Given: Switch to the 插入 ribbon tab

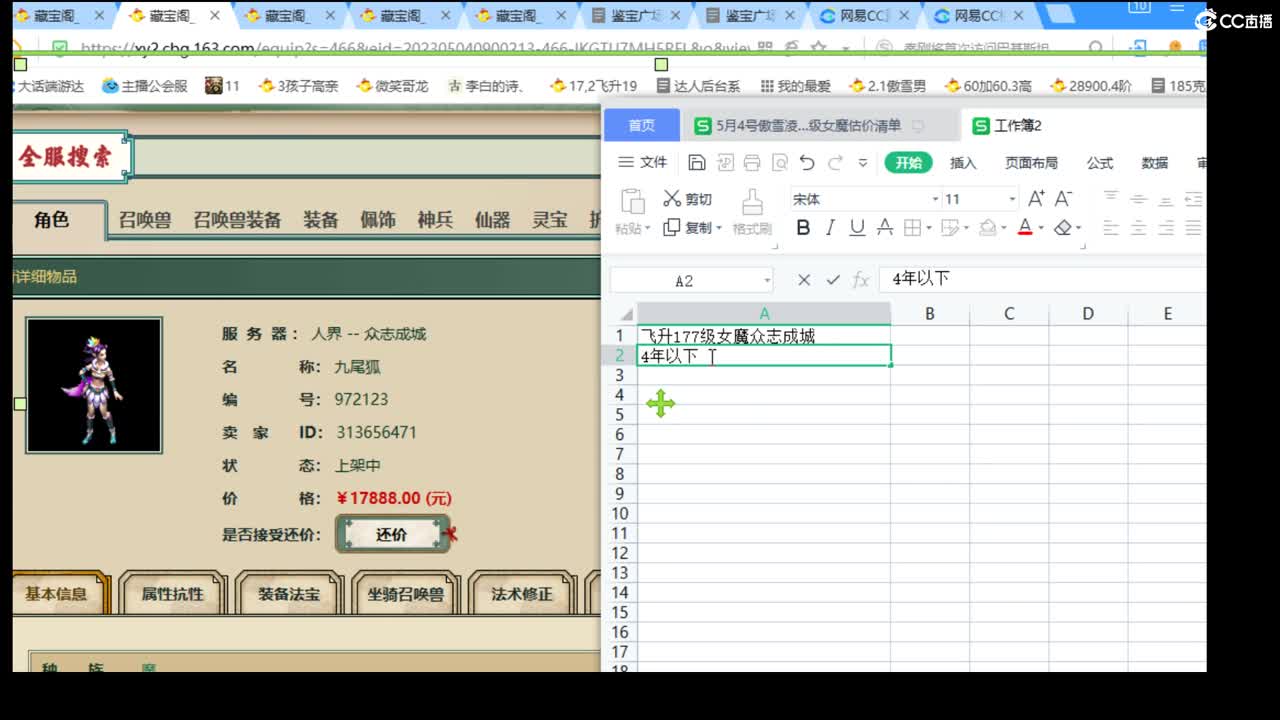Looking at the screenshot, I should [962, 162].
